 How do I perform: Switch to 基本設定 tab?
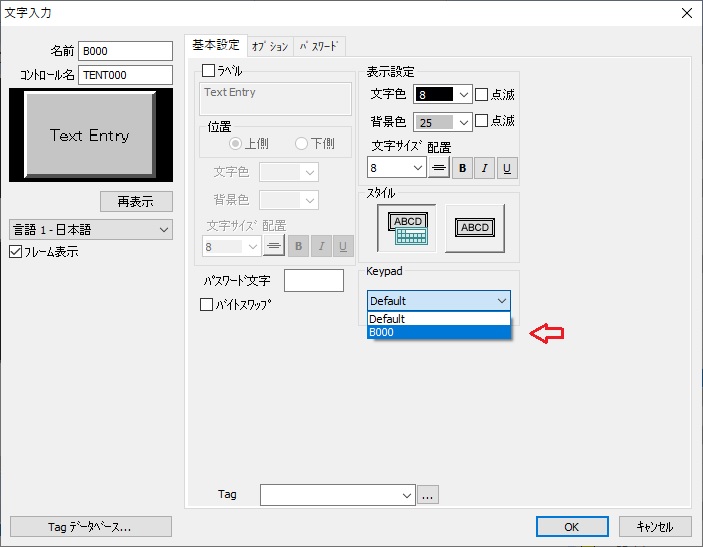216,45
